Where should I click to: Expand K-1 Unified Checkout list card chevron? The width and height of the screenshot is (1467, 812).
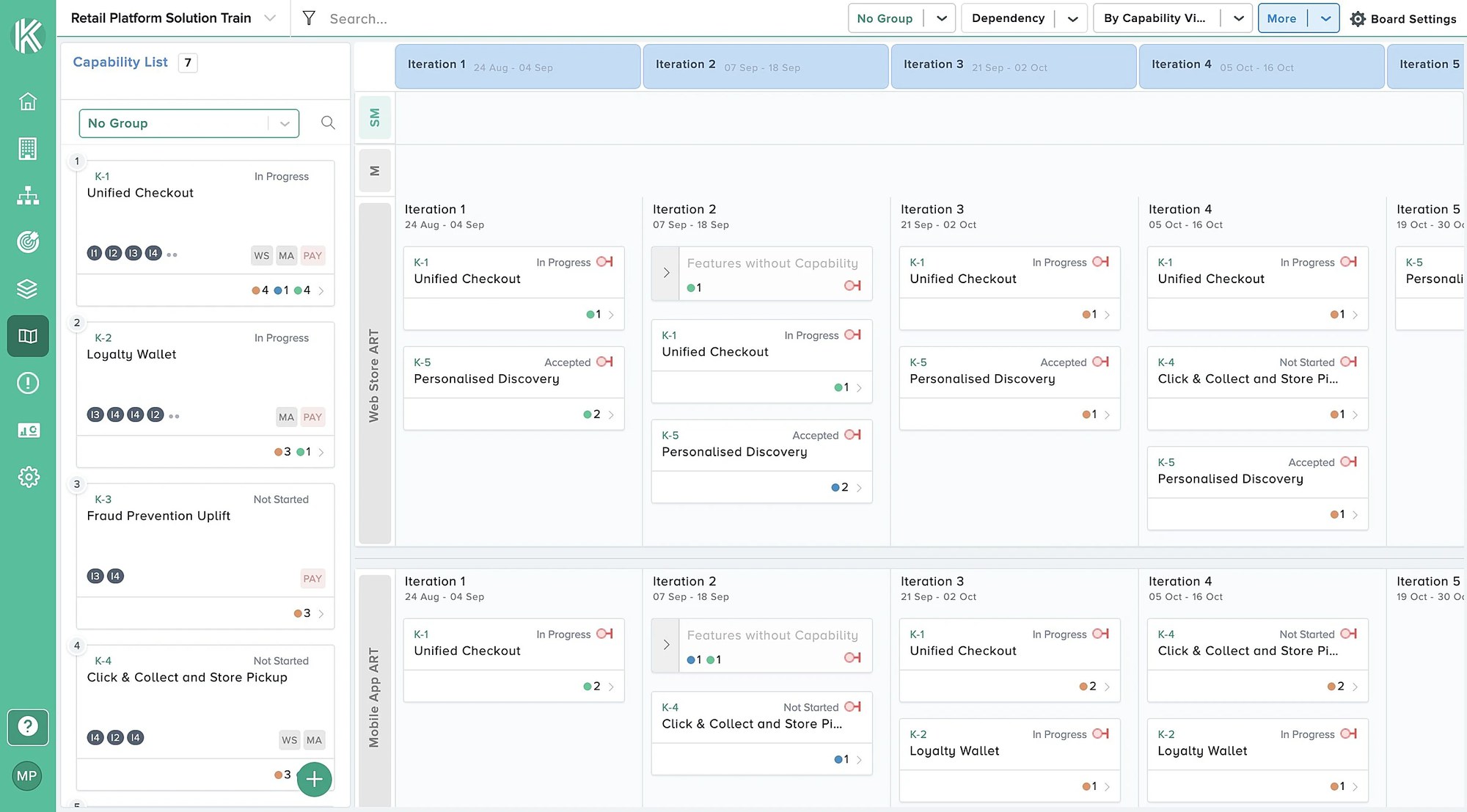coord(321,290)
